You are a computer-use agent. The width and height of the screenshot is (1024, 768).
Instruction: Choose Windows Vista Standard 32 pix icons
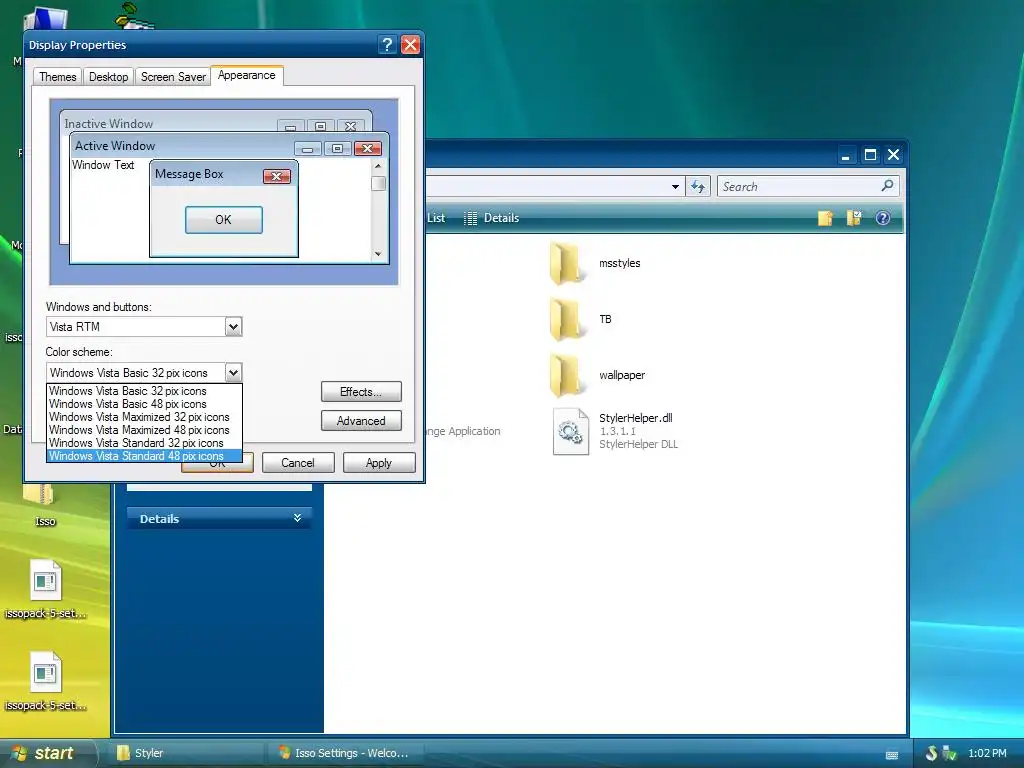(144, 443)
